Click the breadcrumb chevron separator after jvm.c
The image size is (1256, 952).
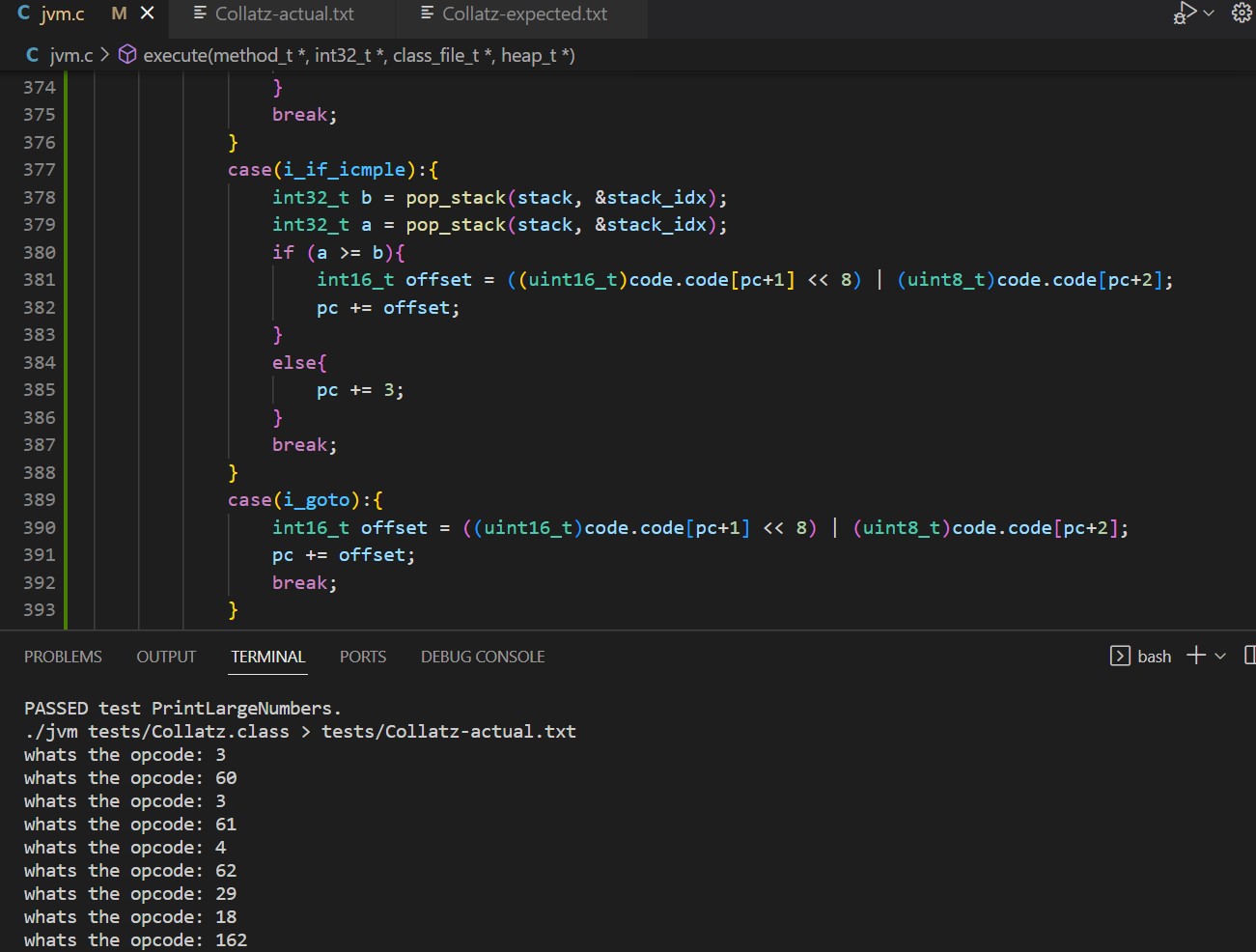pyautogui.click(x=104, y=55)
